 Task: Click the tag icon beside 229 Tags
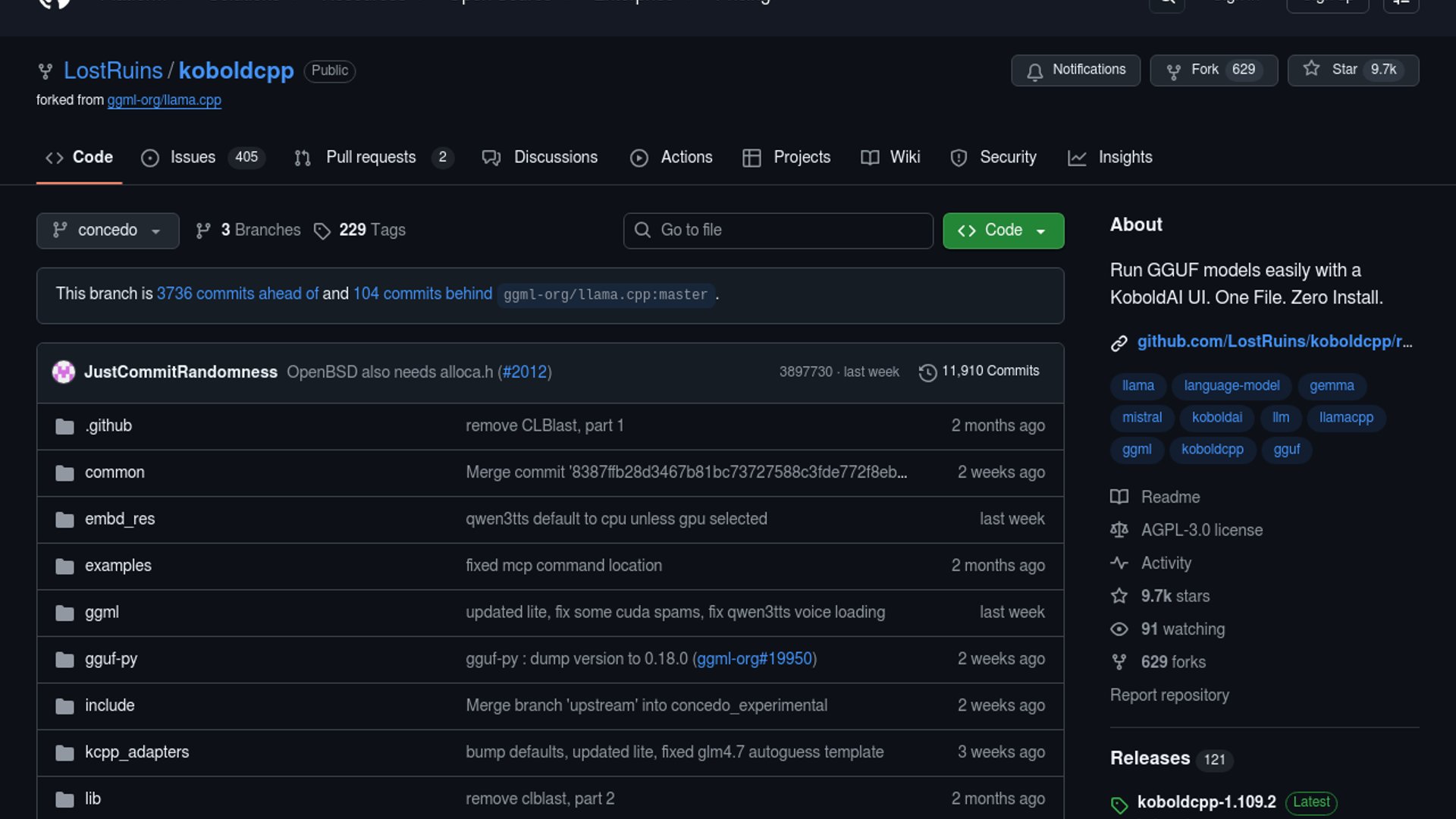coord(322,231)
